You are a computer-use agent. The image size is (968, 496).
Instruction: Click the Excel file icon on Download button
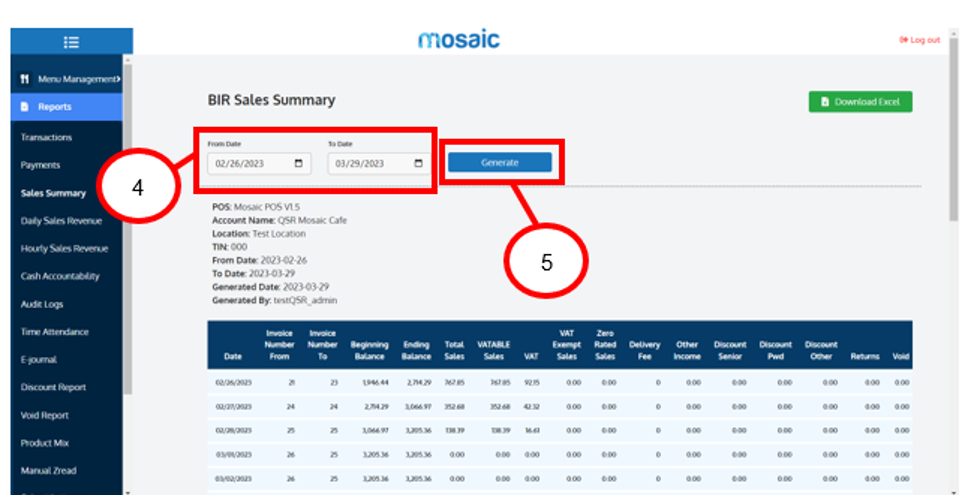pos(825,102)
